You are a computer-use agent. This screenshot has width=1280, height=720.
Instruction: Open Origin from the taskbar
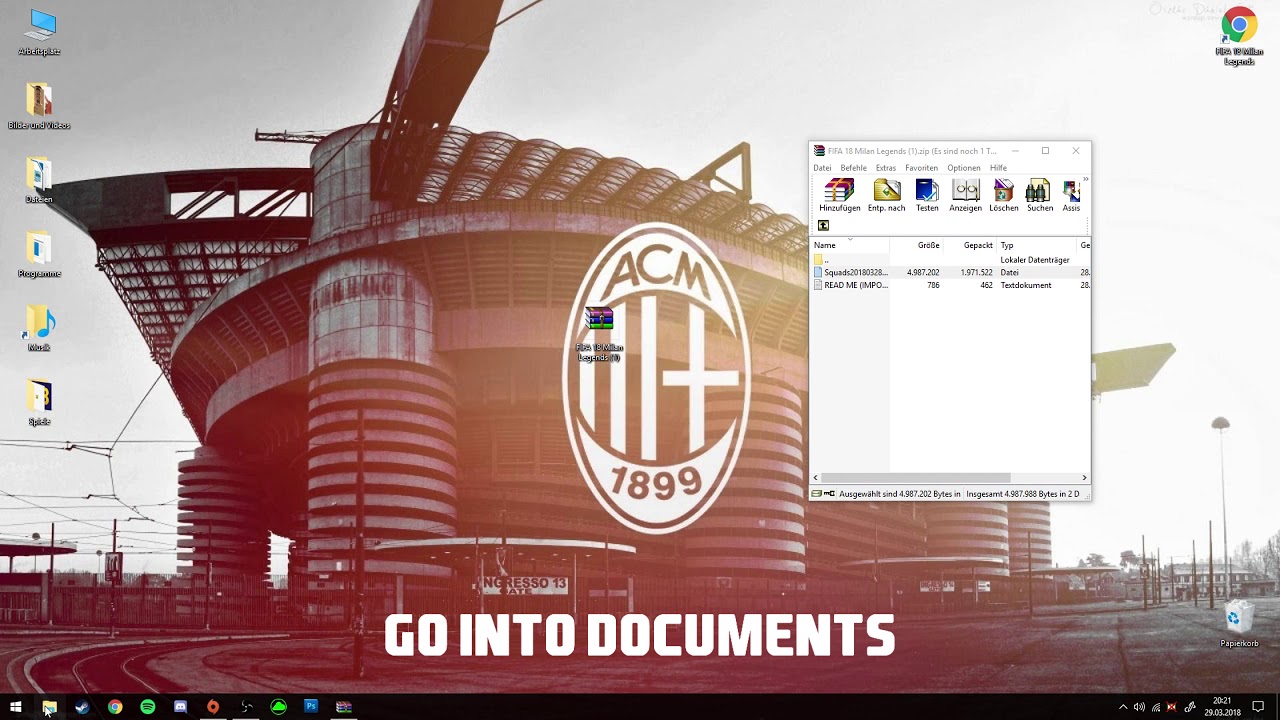(x=213, y=707)
